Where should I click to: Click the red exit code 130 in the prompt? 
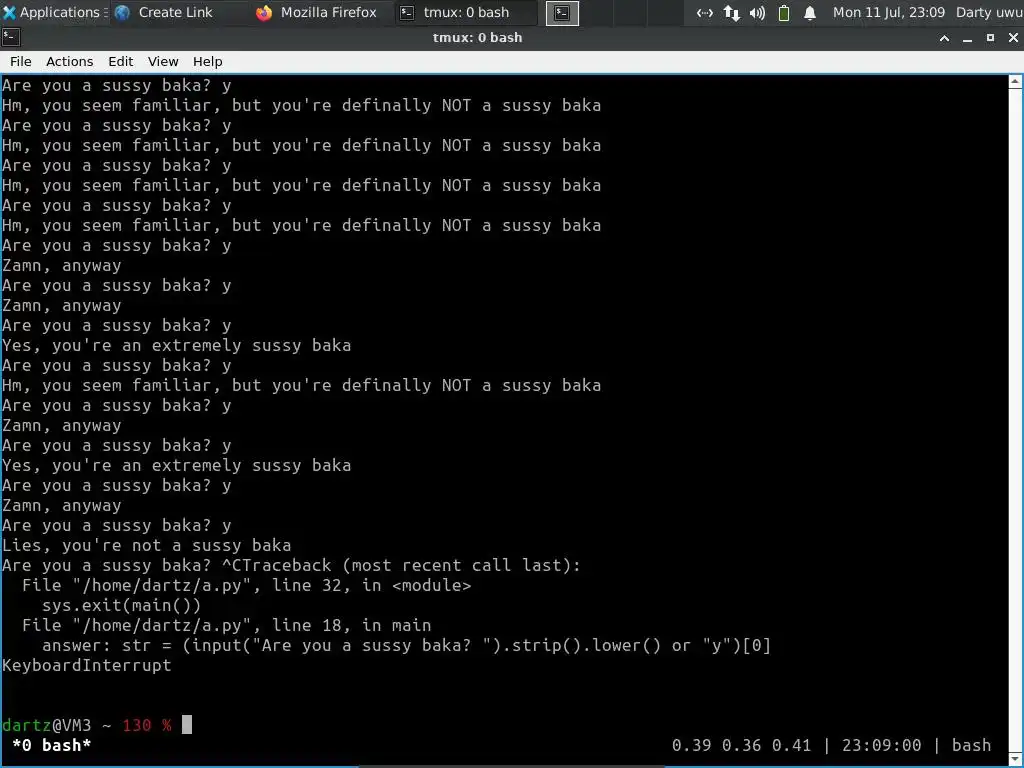click(136, 725)
